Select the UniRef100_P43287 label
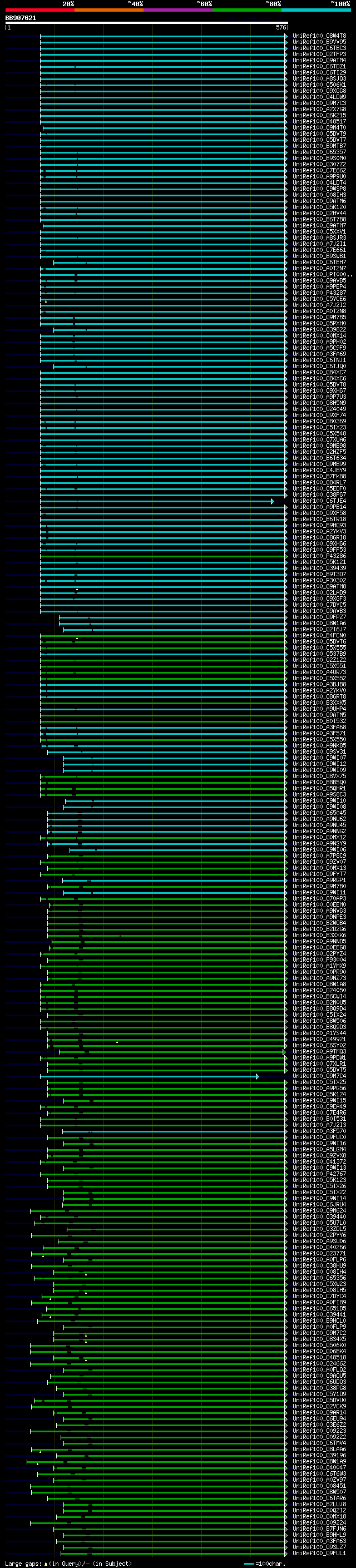This screenshot has width=356, height=1568. point(319,293)
